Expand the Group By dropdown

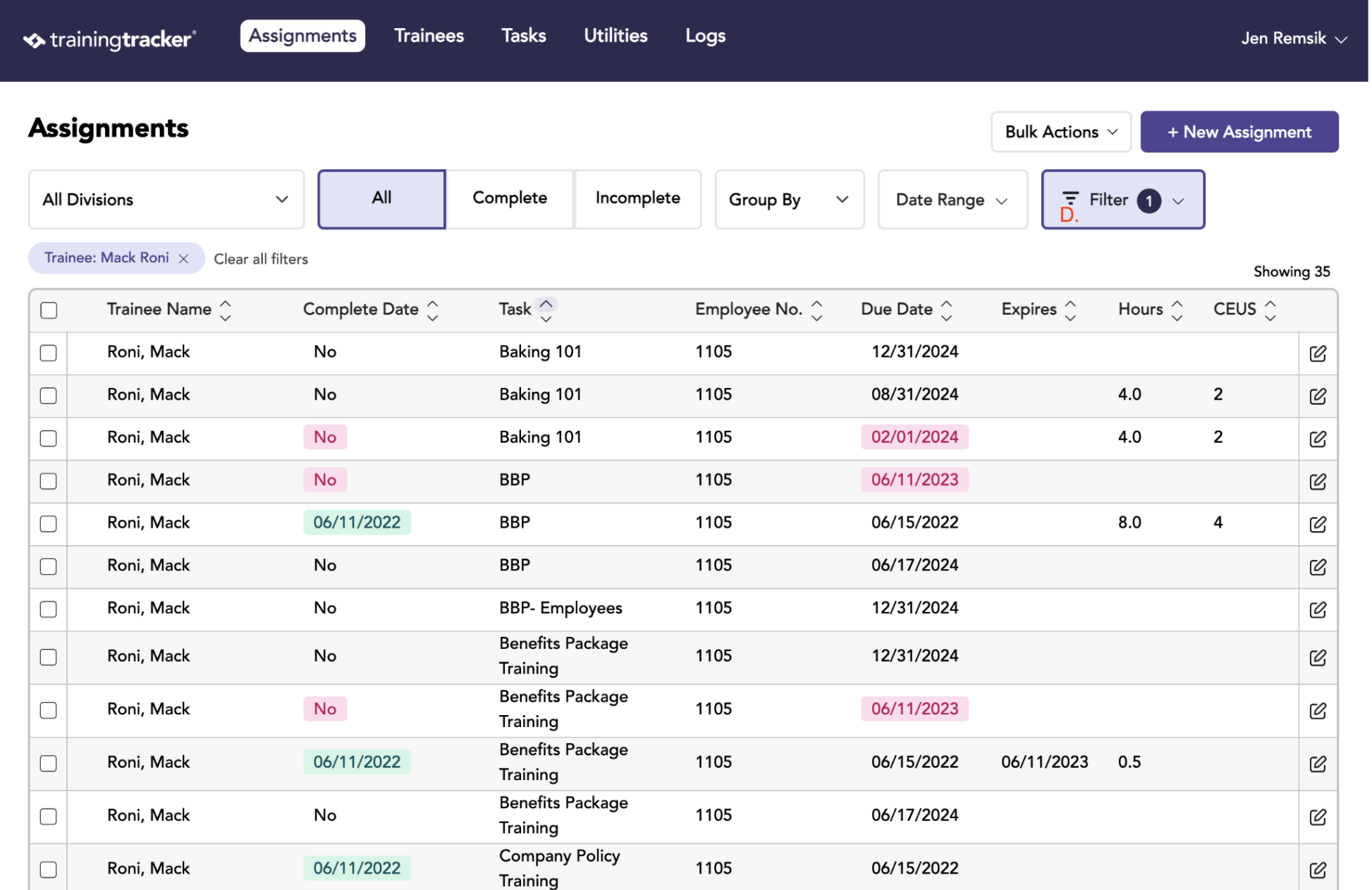(x=791, y=200)
